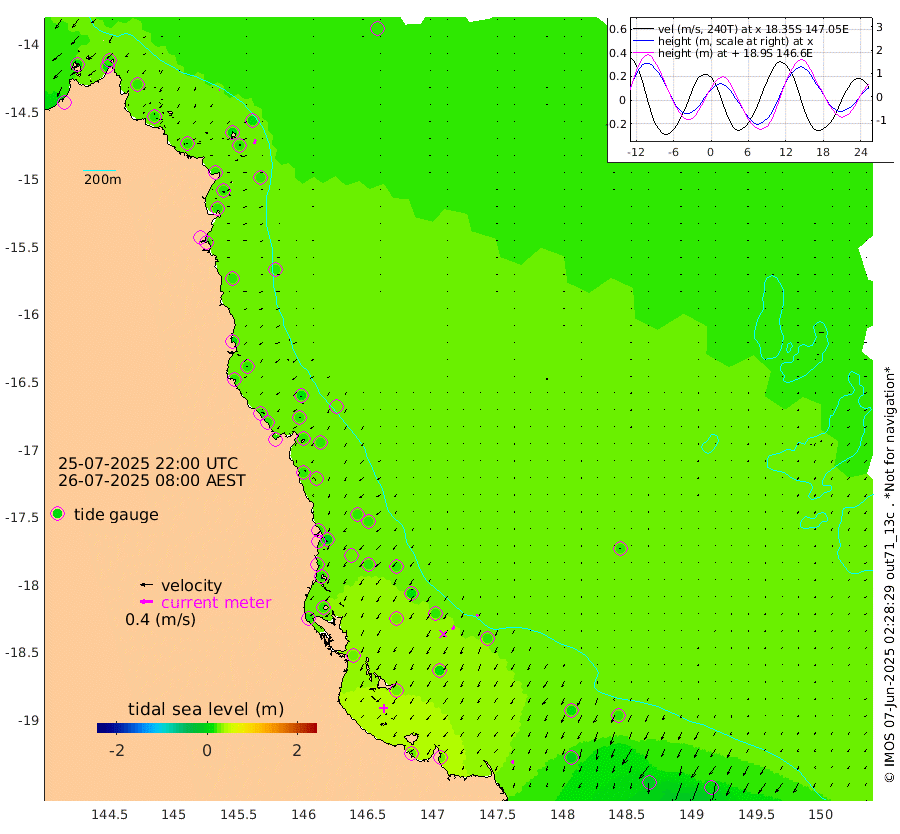Click the '147.5' longitude tick label

click(x=497, y=814)
